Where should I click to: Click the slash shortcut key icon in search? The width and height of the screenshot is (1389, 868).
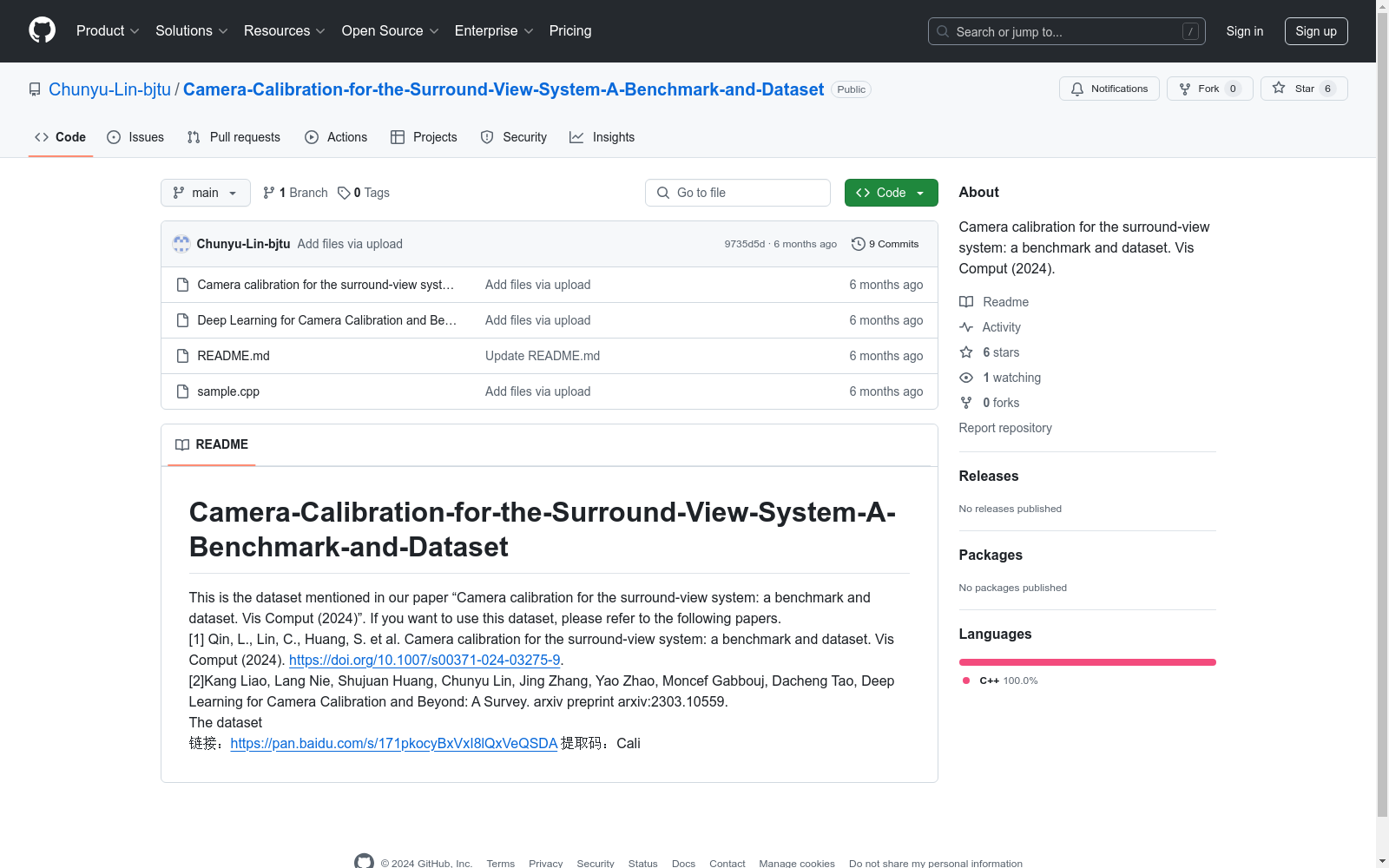pos(1190,31)
